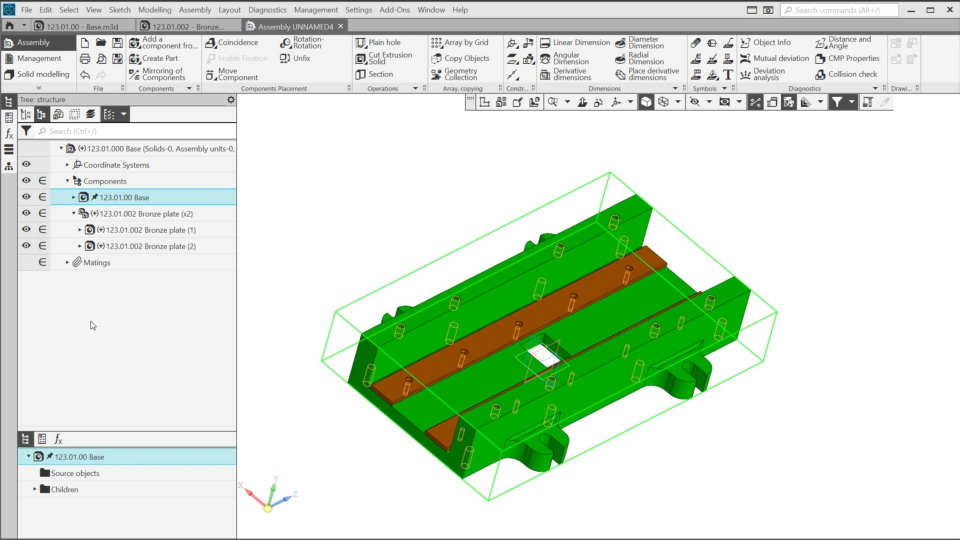The width and height of the screenshot is (960, 540).
Task: Select the Plain hole operation
Action: (x=378, y=43)
